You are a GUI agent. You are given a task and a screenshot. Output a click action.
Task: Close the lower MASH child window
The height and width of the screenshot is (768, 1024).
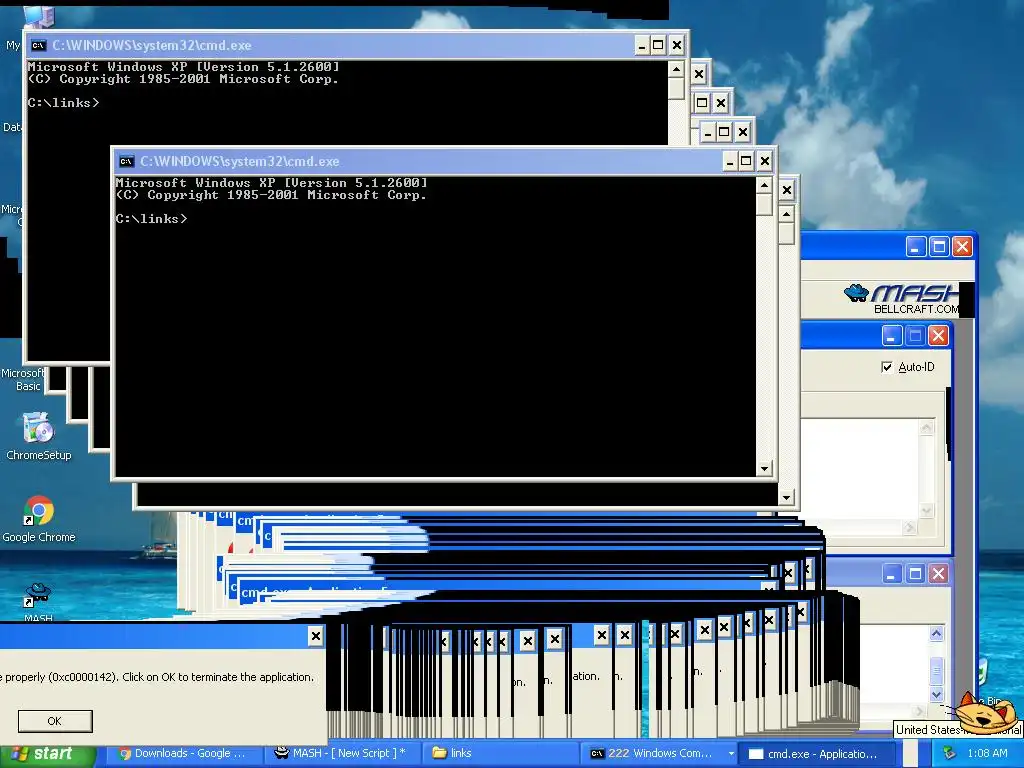[x=938, y=574]
